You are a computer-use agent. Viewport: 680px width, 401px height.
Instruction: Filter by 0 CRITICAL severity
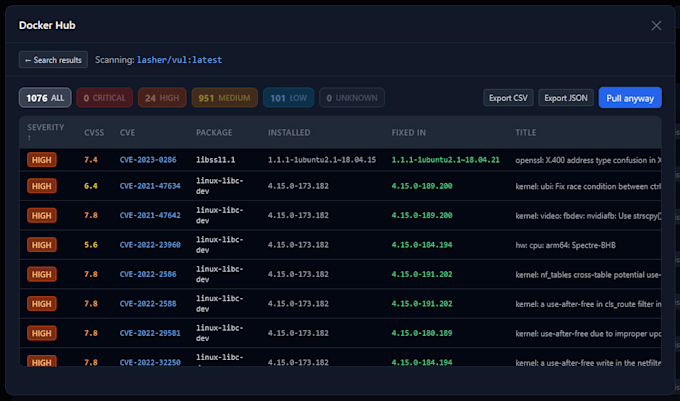[x=105, y=98]
